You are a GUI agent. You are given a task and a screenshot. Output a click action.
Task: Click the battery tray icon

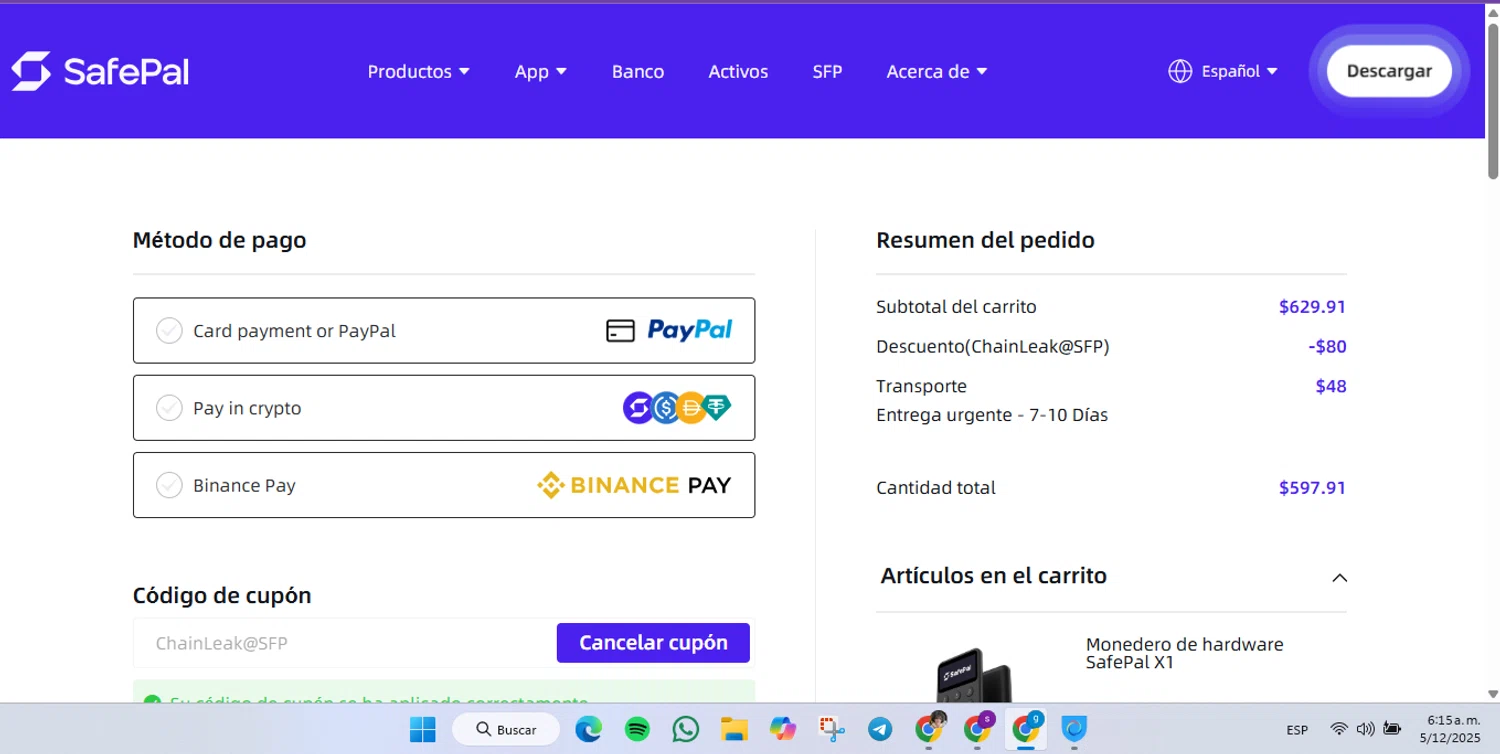click(x=1391, y=729)
